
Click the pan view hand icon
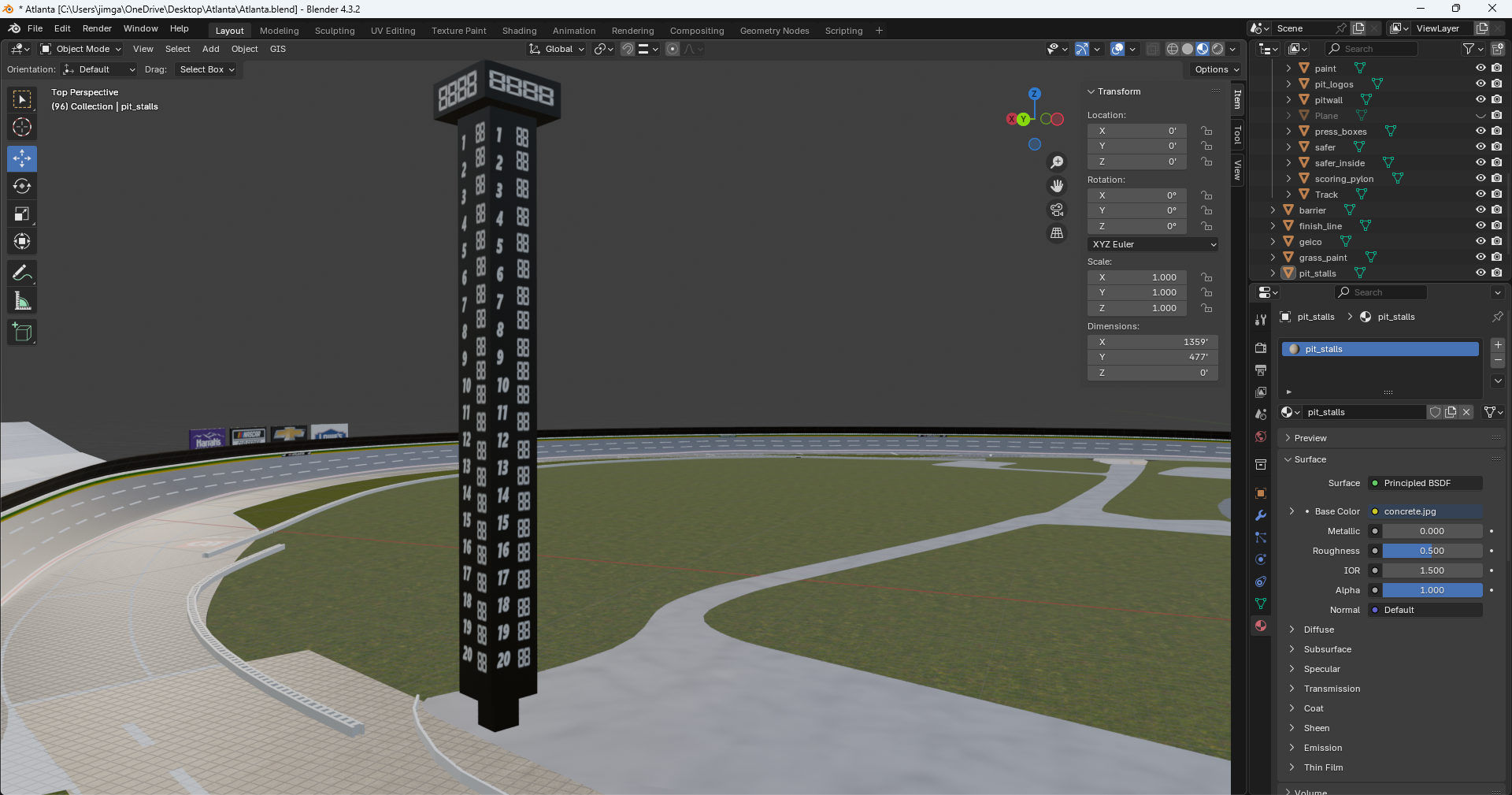click(x=1057, y=186)
